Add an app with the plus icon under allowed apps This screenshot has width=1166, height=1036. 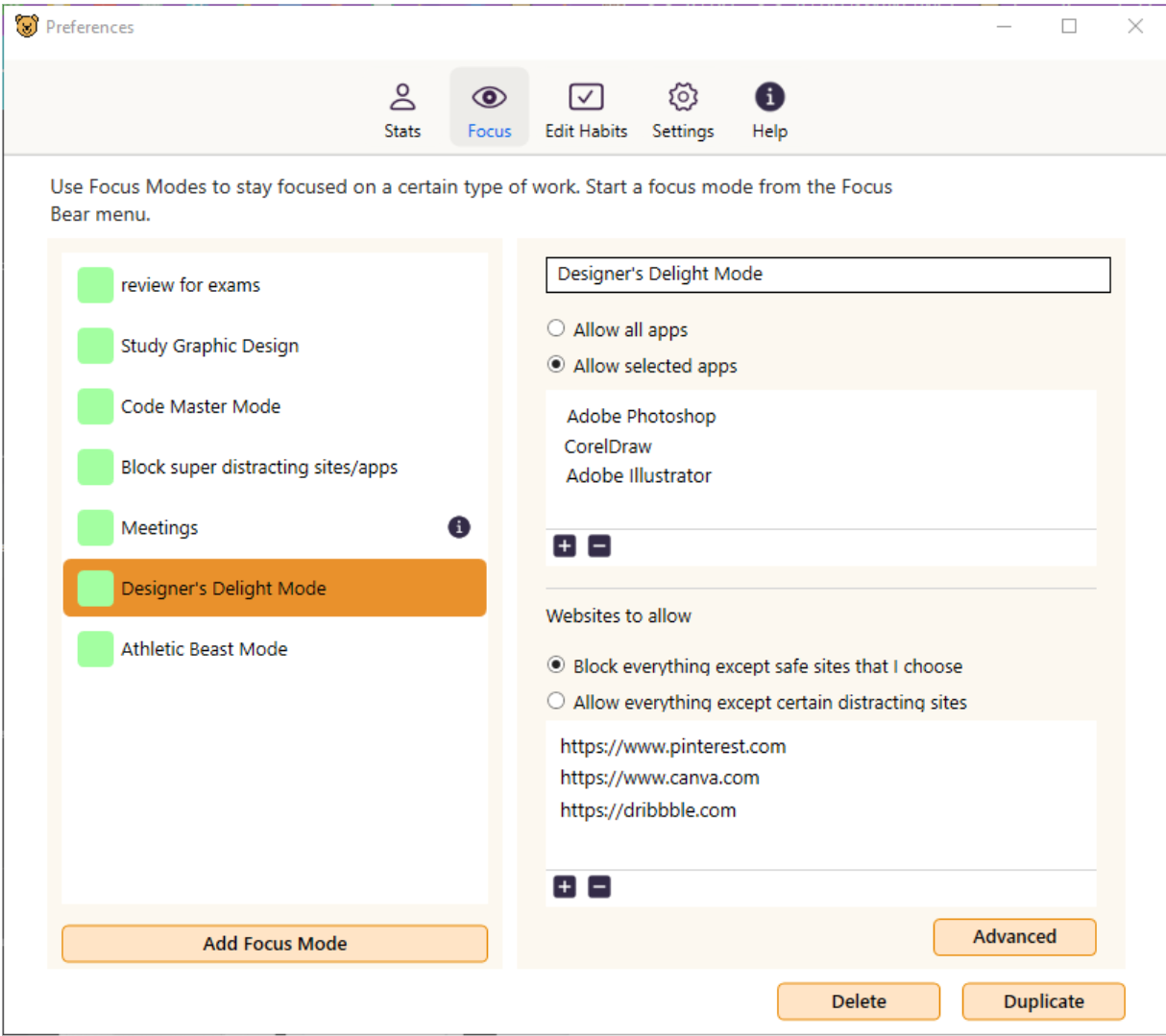(565, 546)
